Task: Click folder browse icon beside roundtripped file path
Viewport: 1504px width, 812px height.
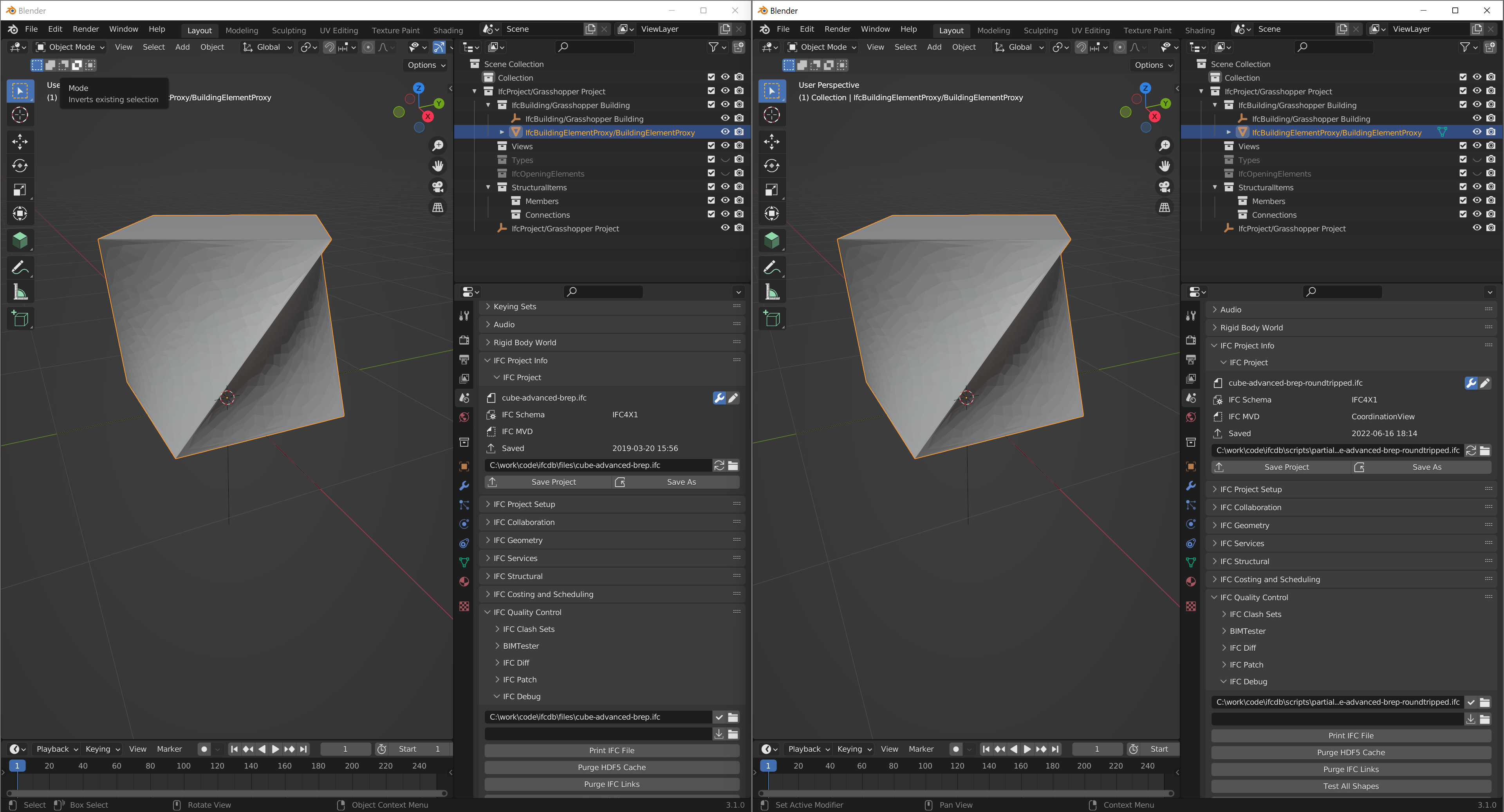Action: (1485, 451)
